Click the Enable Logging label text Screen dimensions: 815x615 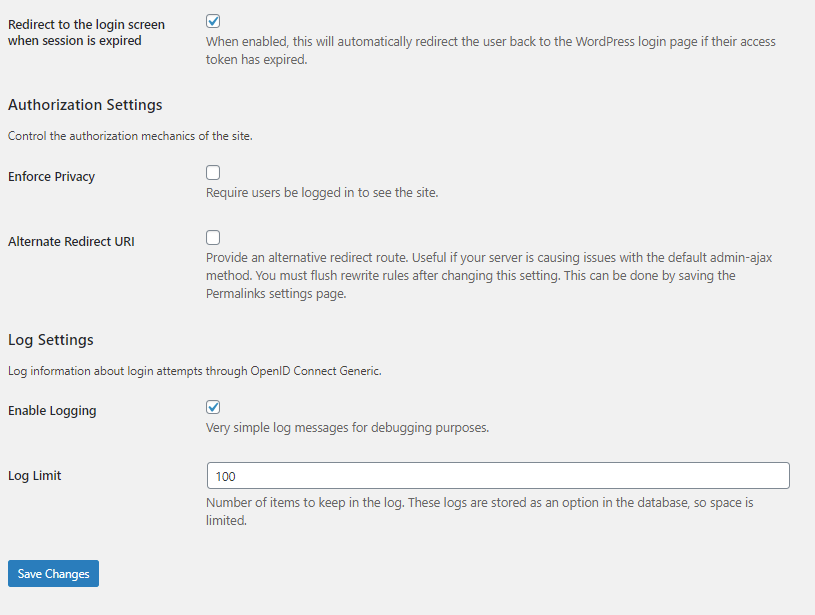pos(52,411)
